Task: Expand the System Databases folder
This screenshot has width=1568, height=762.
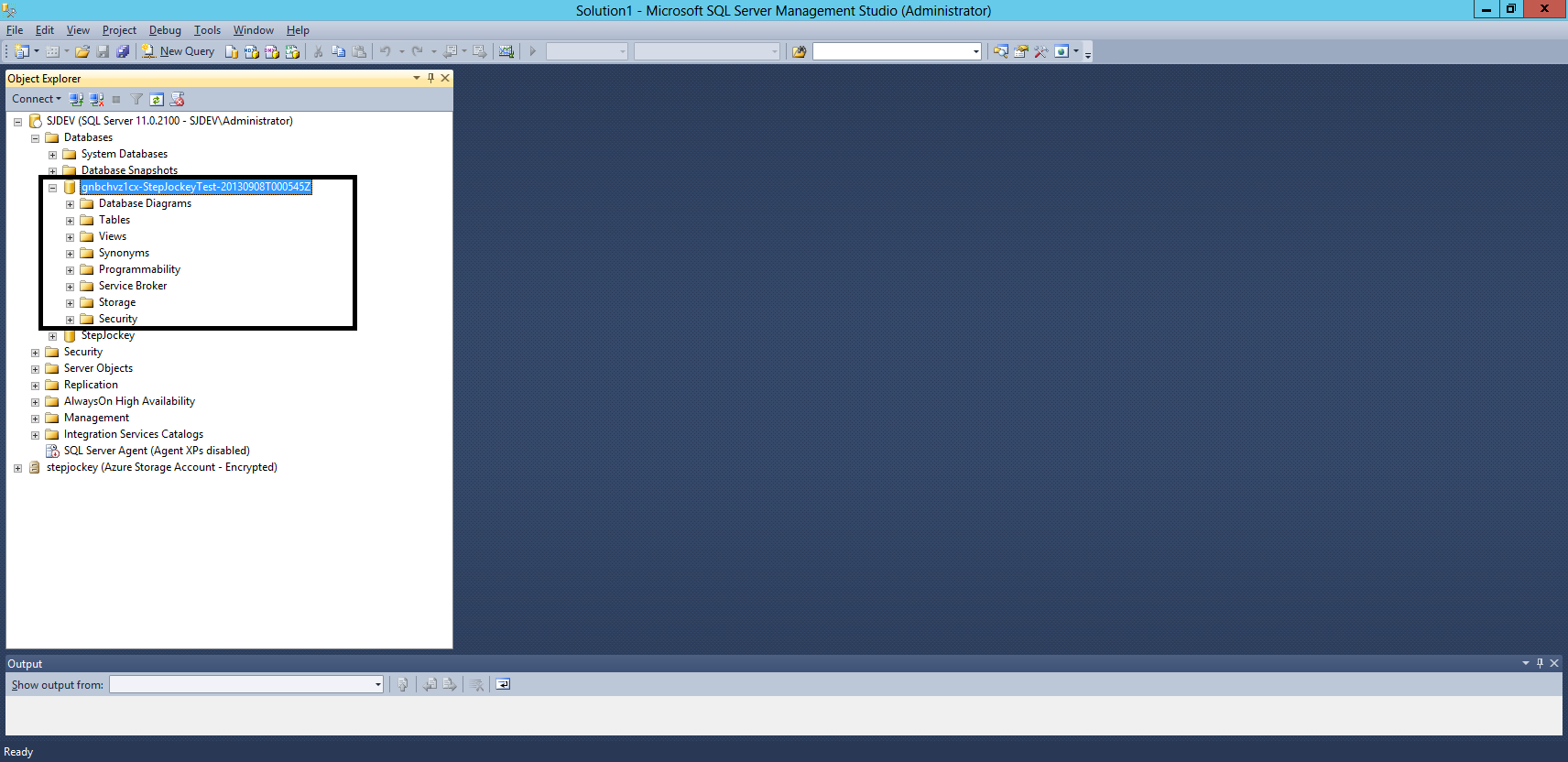Action: click(52, 155)
